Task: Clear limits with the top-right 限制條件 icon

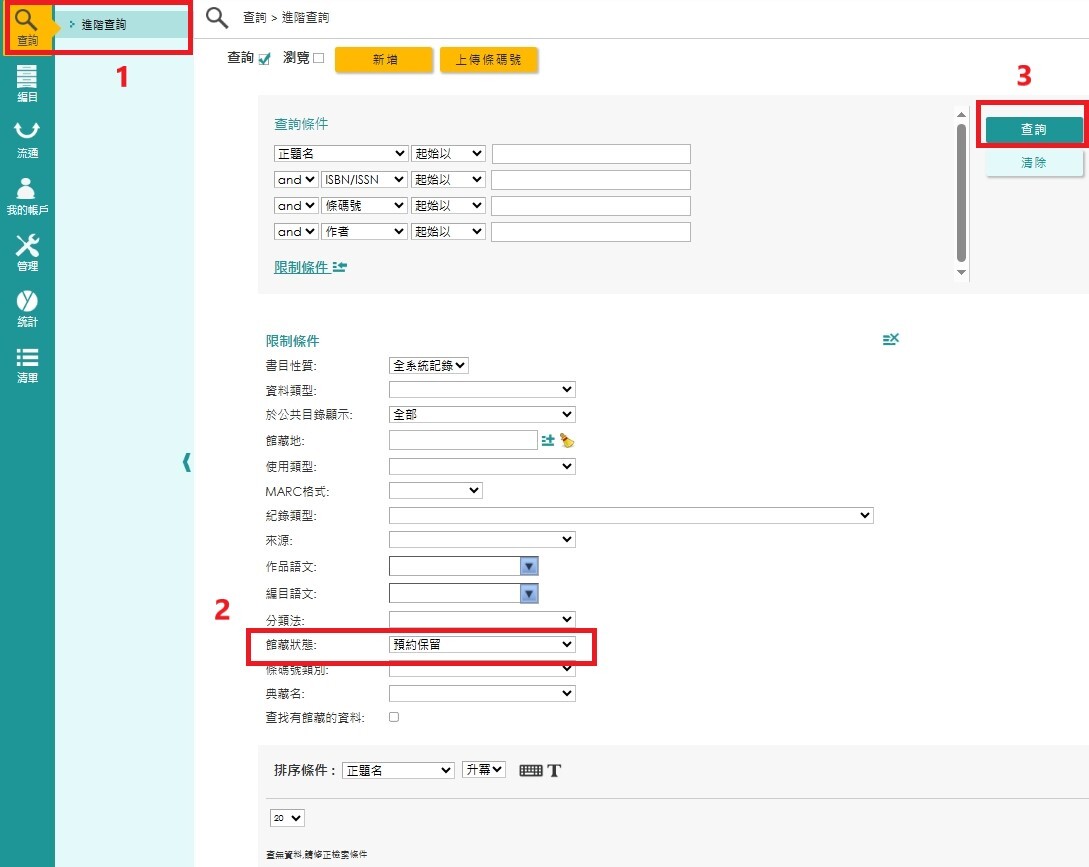Action: point(890,340)
